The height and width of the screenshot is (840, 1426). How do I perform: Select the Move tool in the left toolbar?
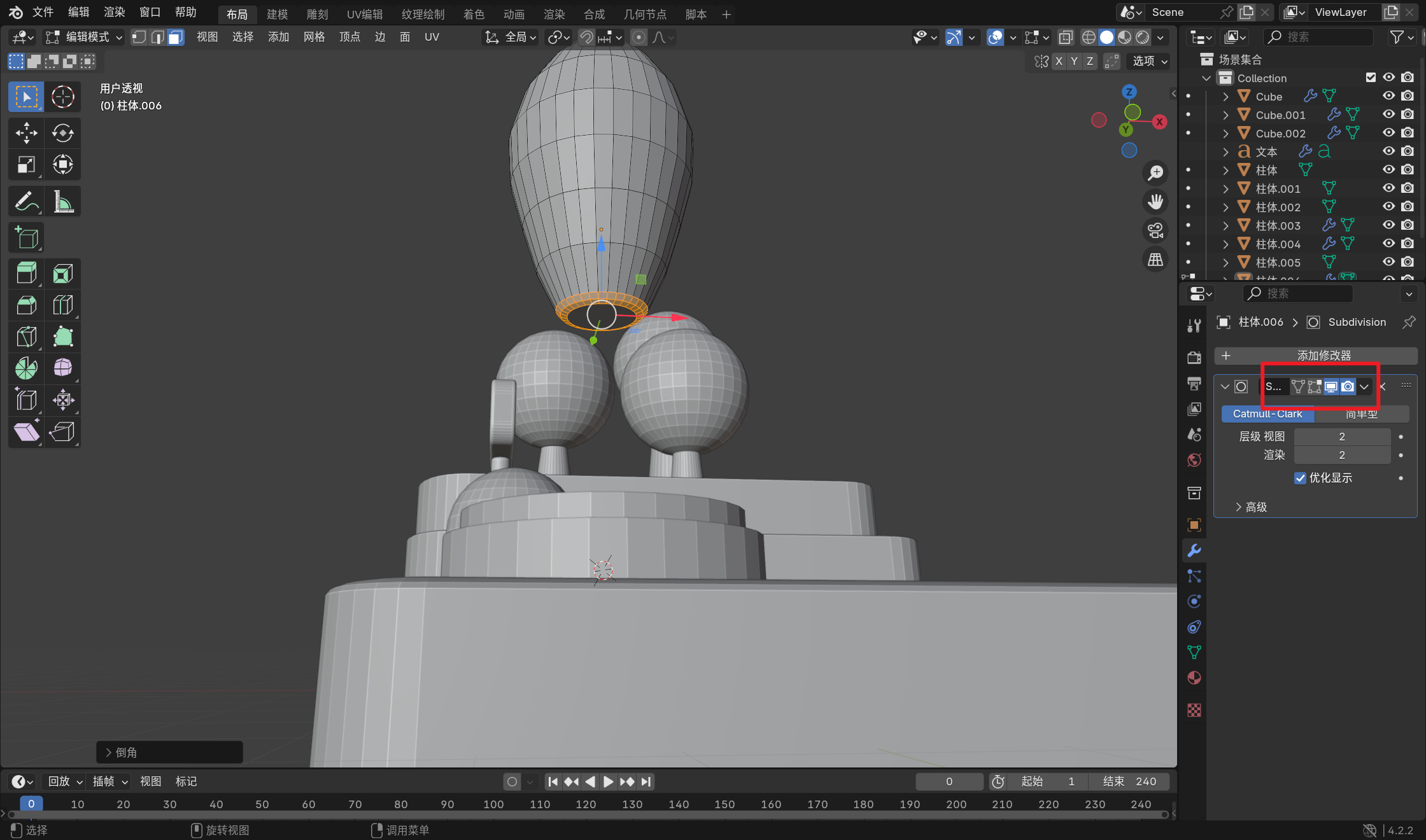[26, 133]
